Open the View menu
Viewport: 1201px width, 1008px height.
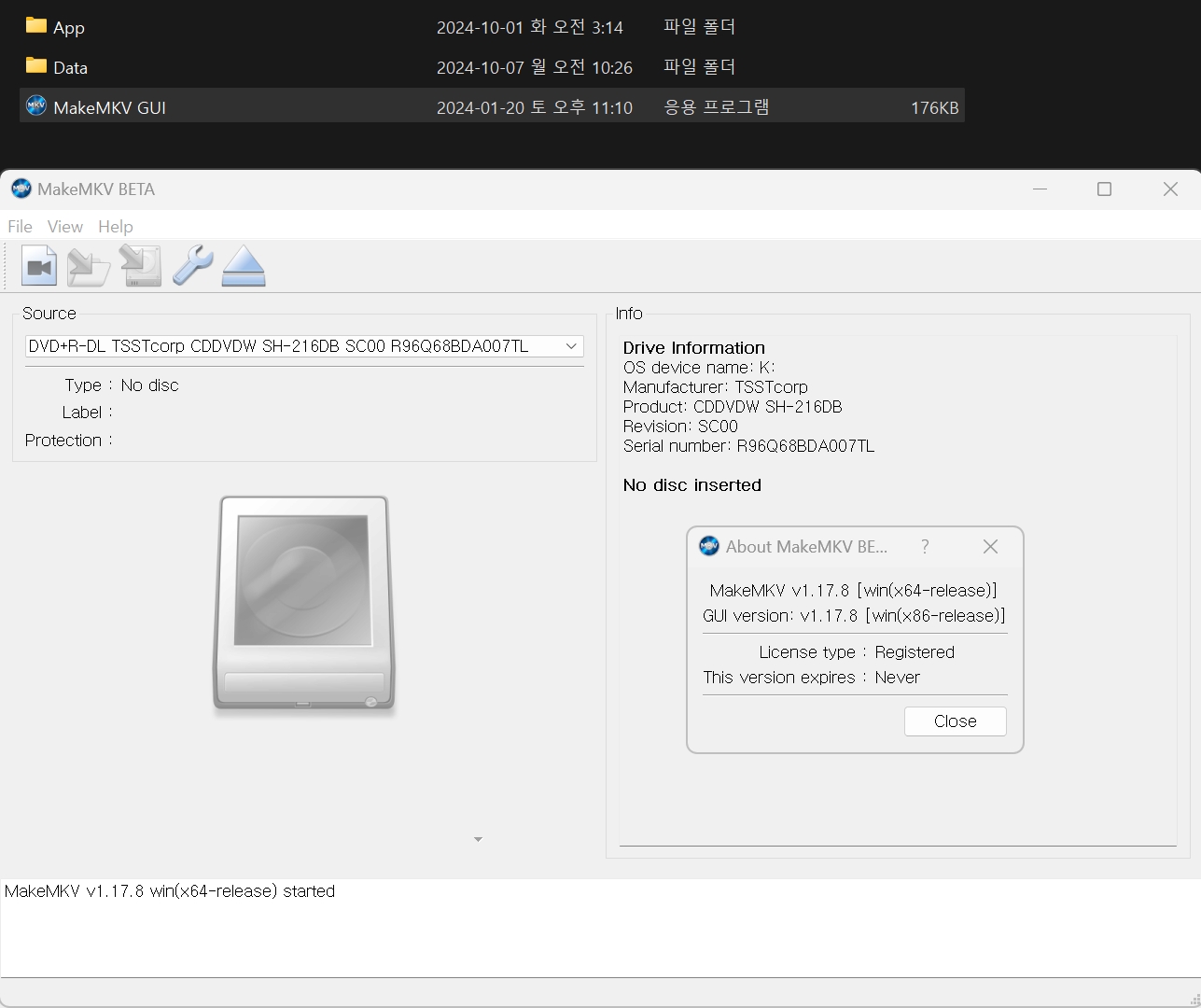coord(65,227)
